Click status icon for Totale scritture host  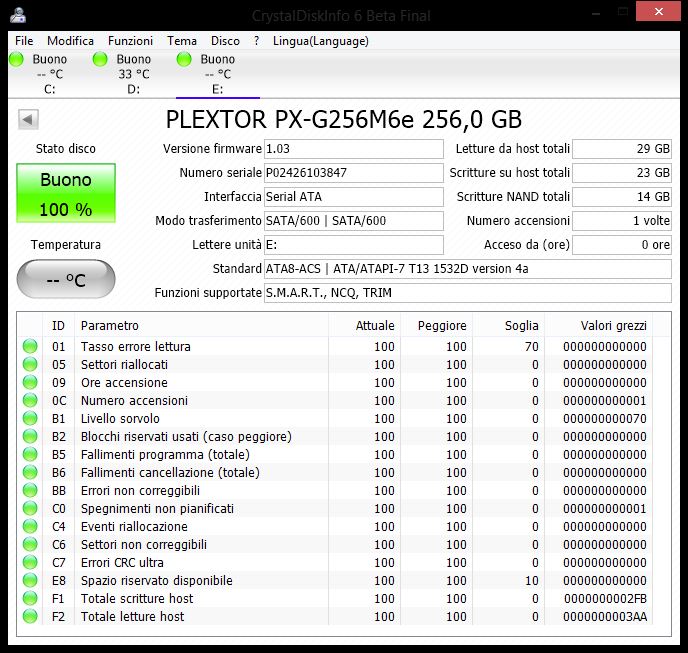[30, 598]
